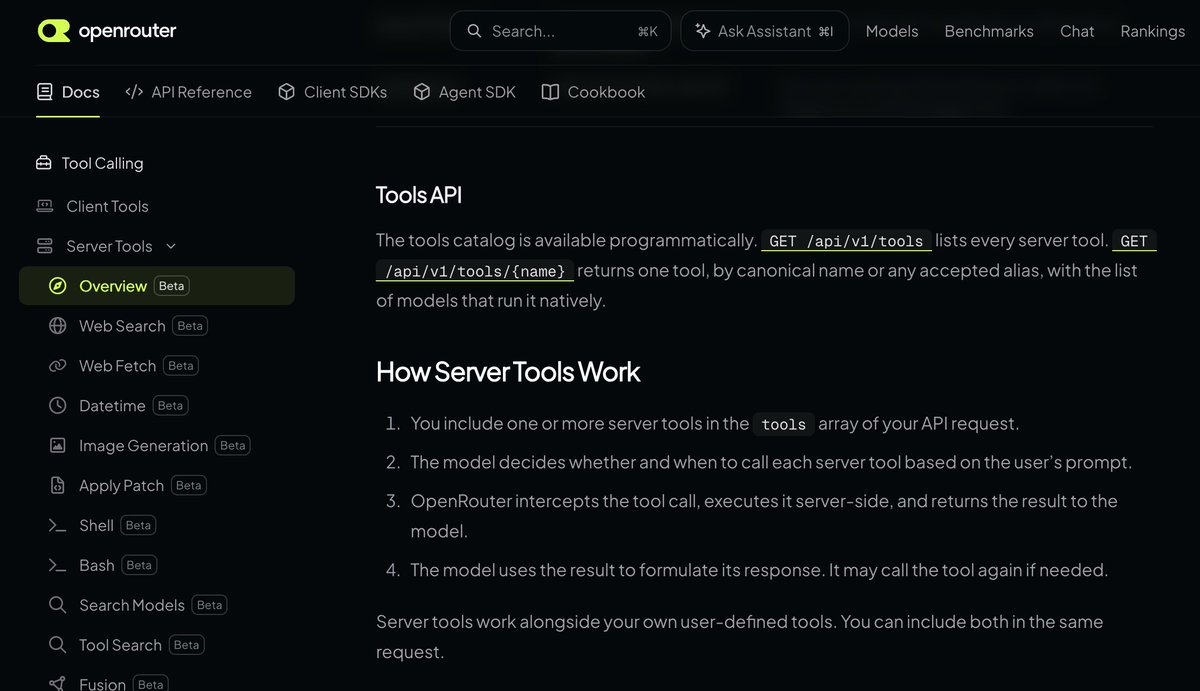Click the open book icon for Cookbook
This screenshot has height=691, width=1200.
[x=550, y=92]
